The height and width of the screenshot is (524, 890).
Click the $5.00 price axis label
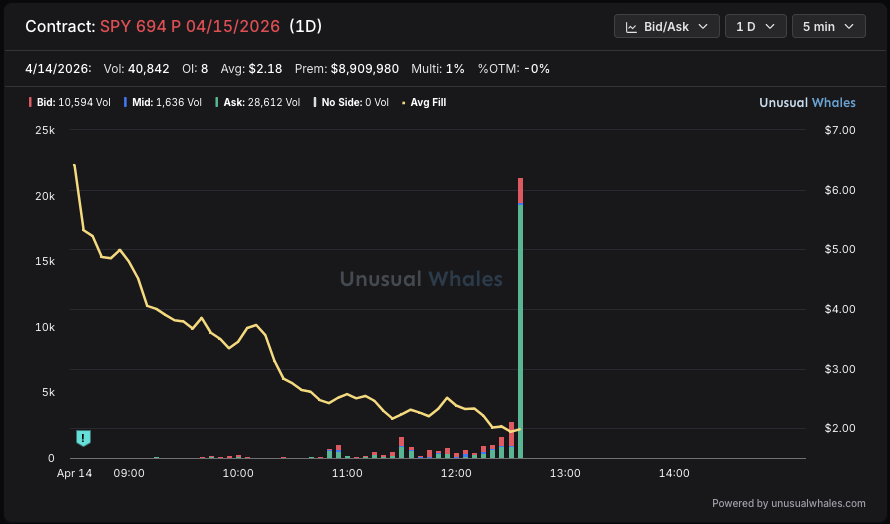840,249
